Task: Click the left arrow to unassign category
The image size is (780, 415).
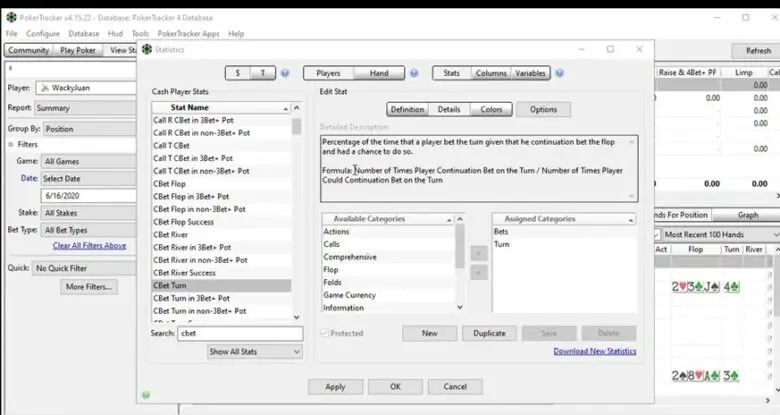Action: pyautogui.click(x=479, y=273)
